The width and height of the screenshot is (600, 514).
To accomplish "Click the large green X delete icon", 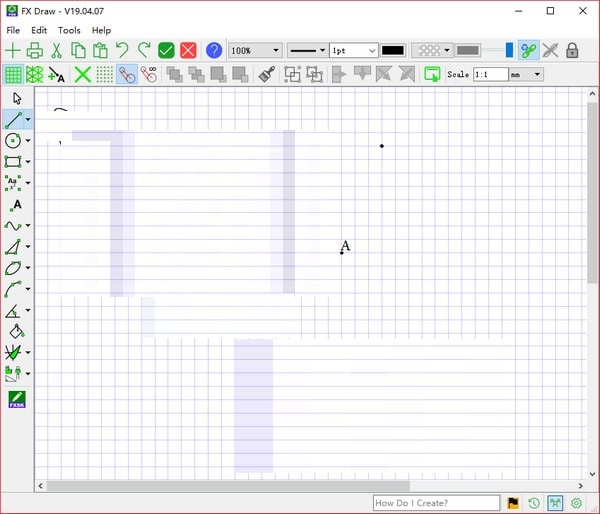I will [83, 74].
